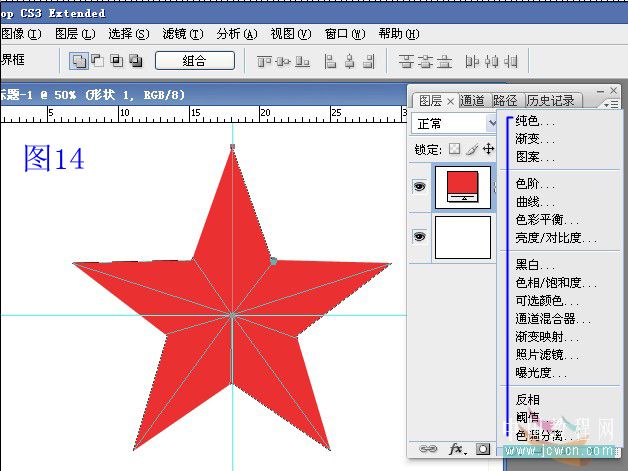Screen dimensions: 628x471
Task: Open the 分析(A) menu
Action: click(237, 34)
